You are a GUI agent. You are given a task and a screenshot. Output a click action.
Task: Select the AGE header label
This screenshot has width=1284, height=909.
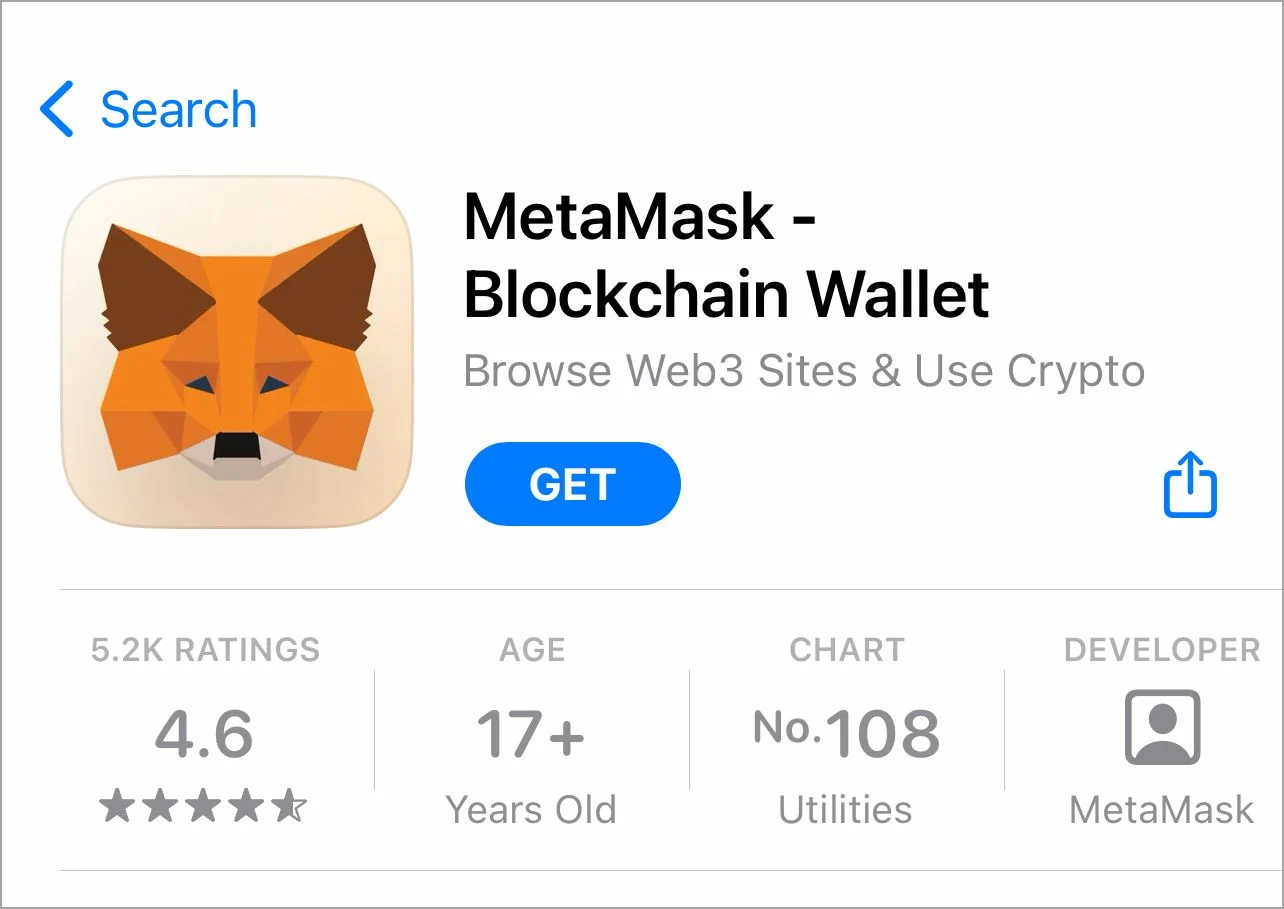pyautogui.click(x=532, y=650)
